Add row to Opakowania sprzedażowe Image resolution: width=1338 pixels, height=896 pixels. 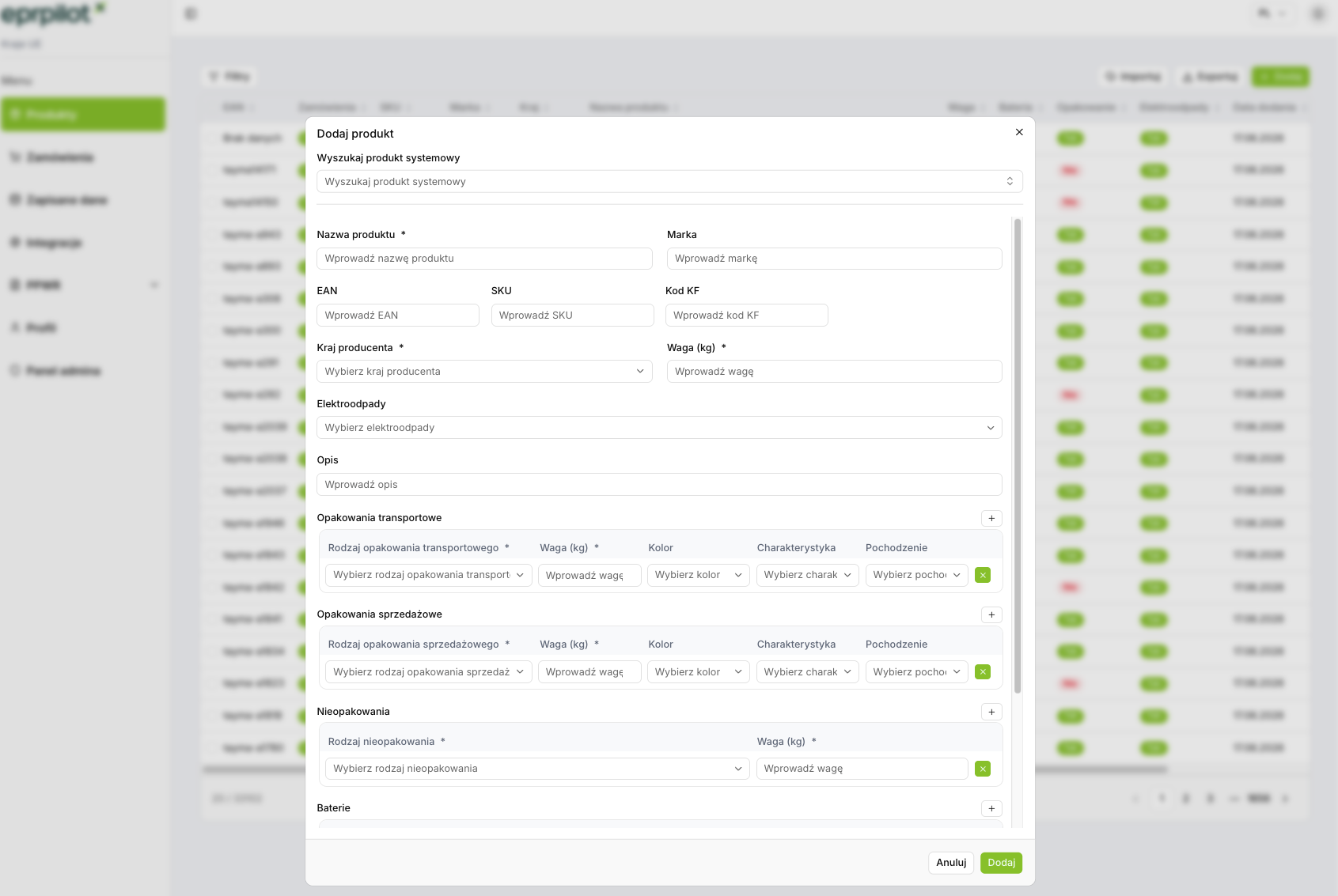pos(991,614)
